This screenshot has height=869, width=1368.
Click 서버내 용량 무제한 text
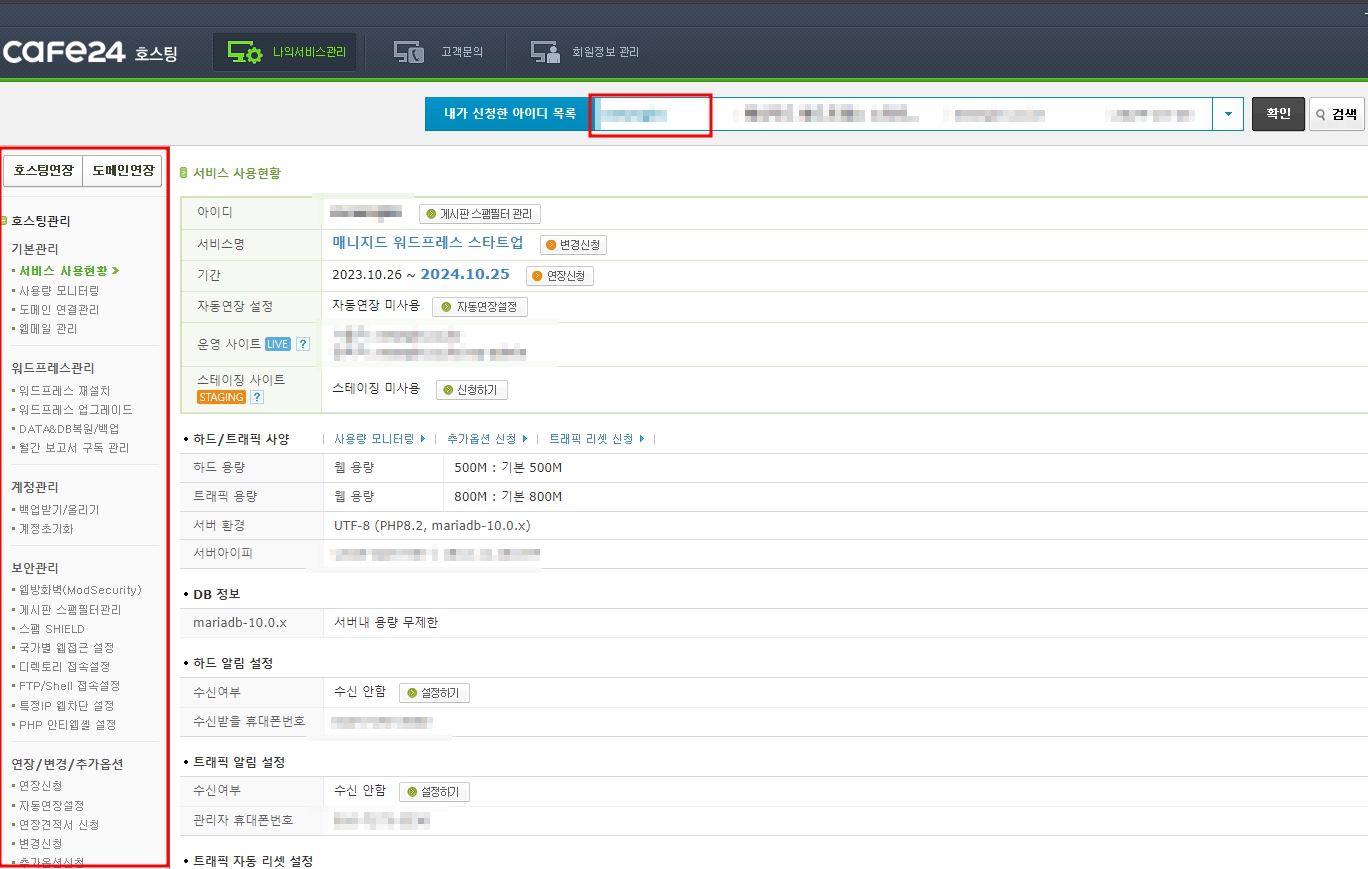coord(386,623)
